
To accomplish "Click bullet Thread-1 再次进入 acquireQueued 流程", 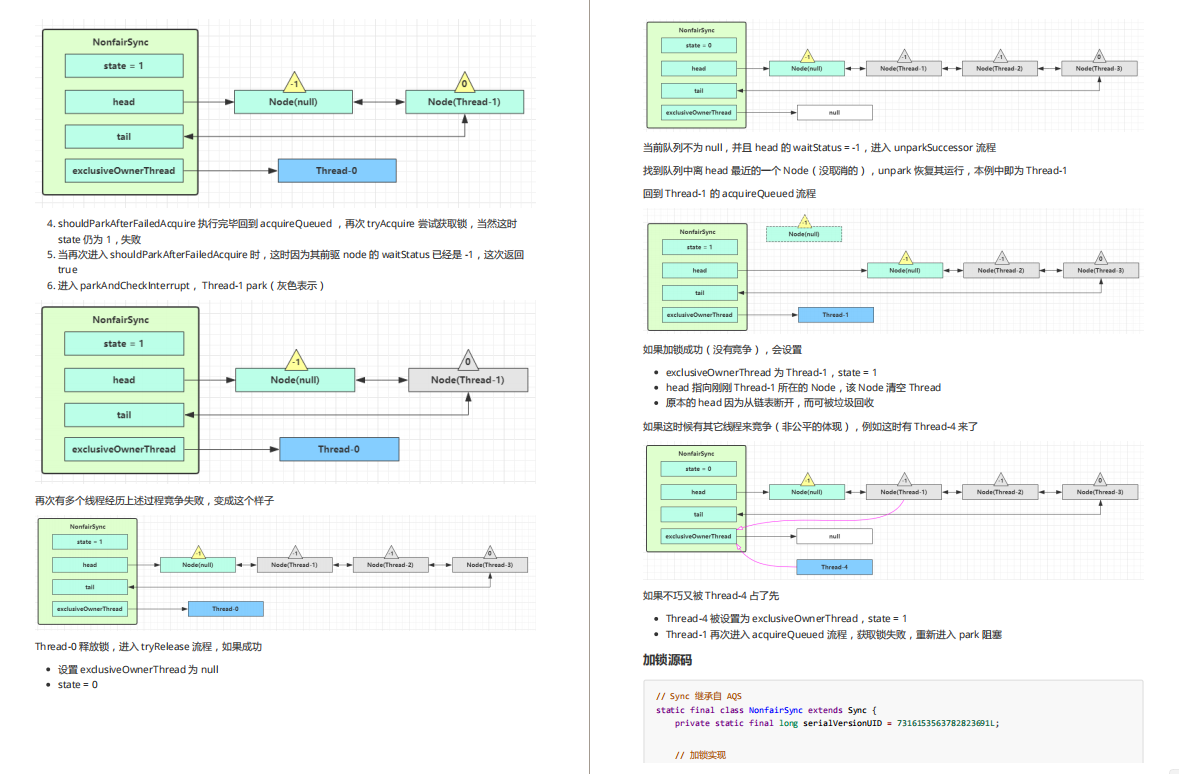I will (x=833, y=634).
